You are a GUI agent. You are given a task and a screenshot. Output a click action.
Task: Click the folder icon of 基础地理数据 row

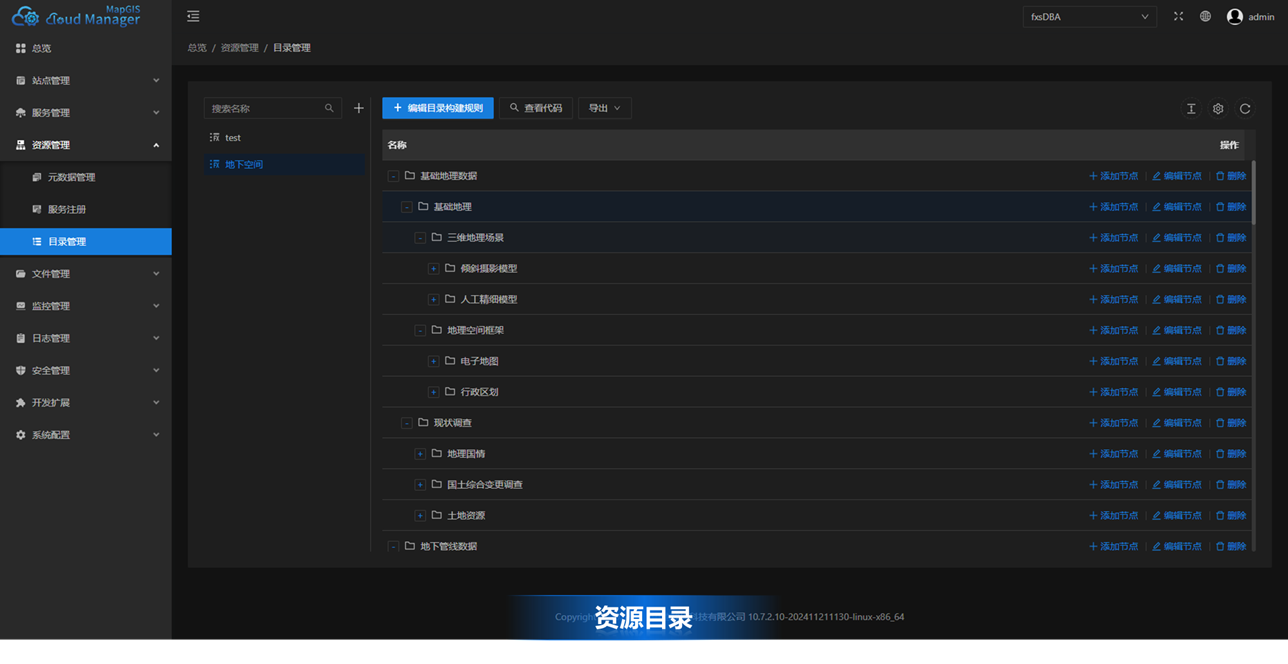(x=410, y=175)
